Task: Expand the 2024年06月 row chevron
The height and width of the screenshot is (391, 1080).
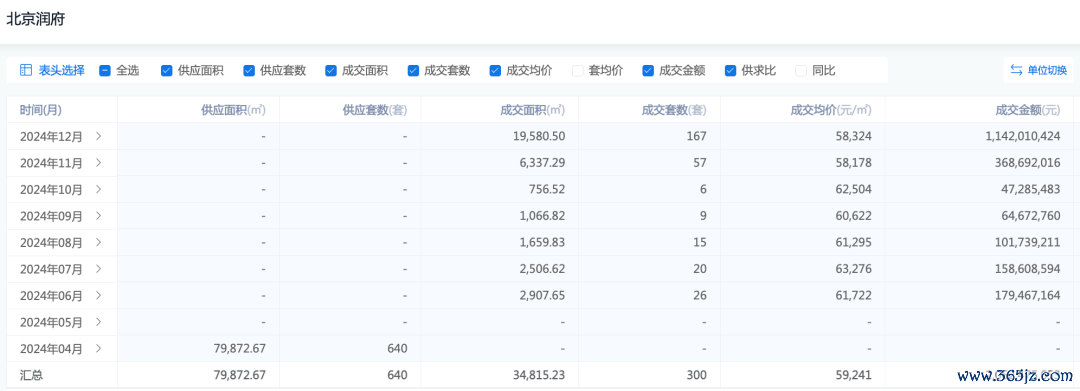Action: [x=98, y=295]
